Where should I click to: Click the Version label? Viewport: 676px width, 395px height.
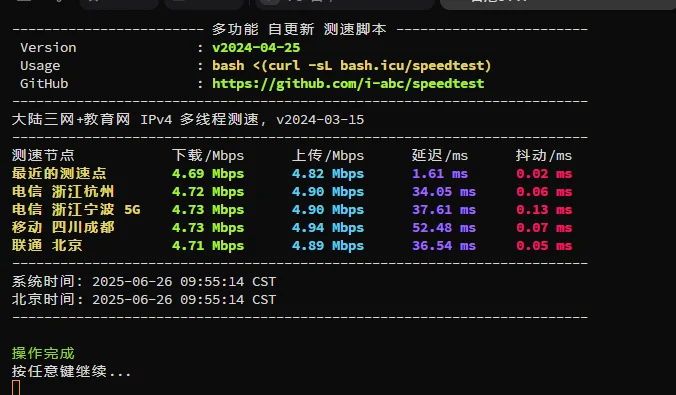pos(48,47)
